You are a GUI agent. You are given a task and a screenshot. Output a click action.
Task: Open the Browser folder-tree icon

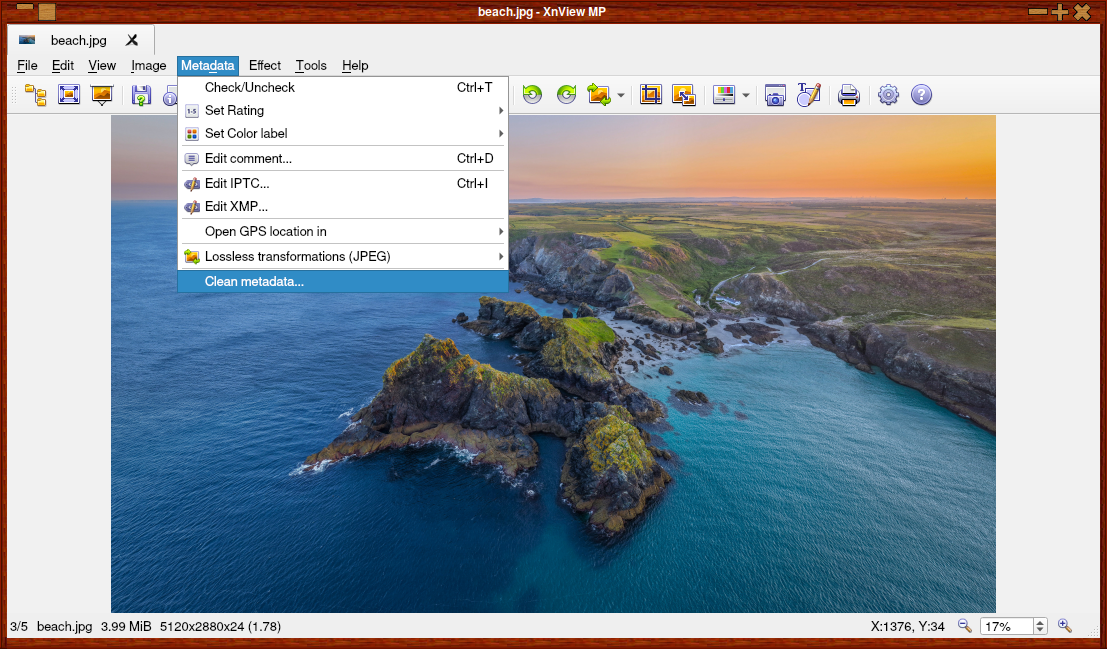pyautogui.click(x=36, y=95)
